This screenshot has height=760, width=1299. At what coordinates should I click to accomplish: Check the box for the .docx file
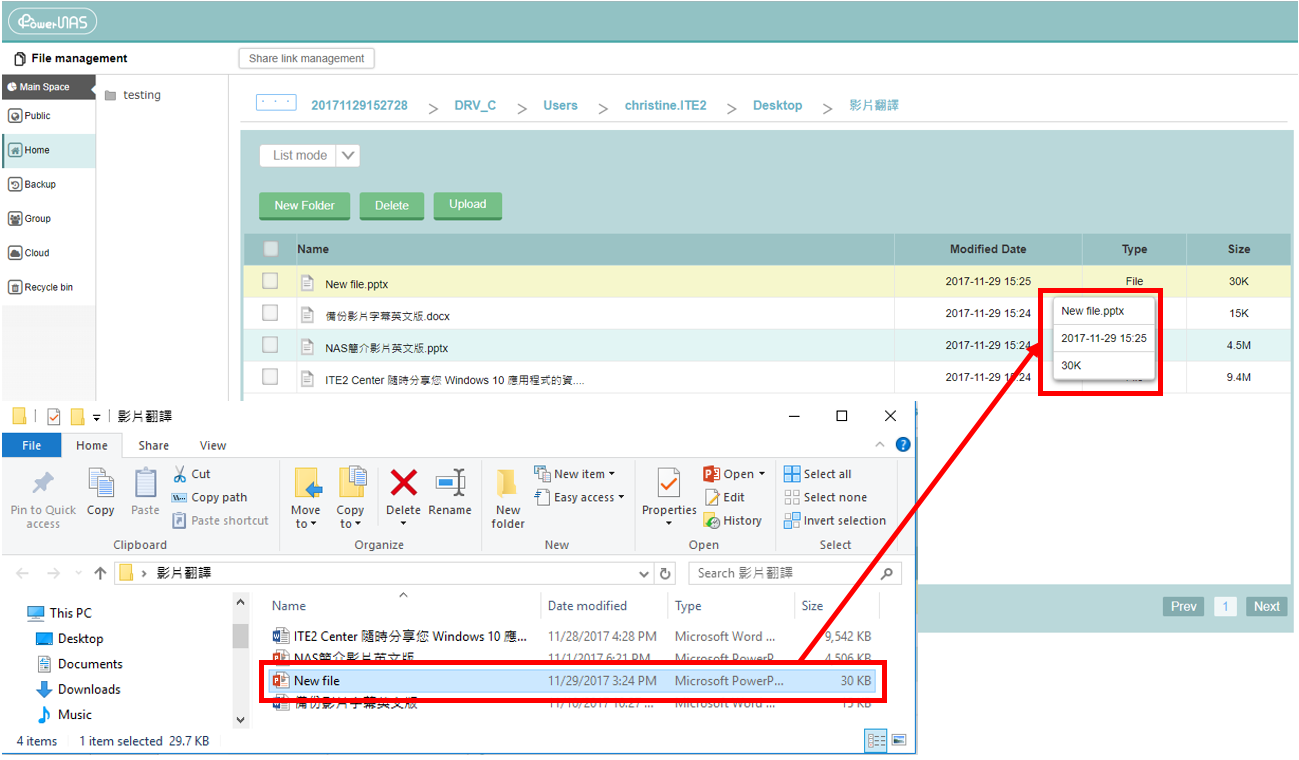click(270, 313)
